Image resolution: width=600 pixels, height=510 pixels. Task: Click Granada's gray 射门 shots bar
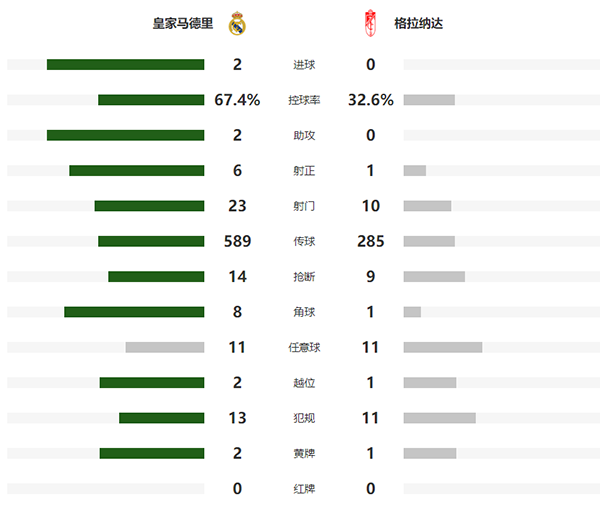pyautogui.click(x=427, y=206)
